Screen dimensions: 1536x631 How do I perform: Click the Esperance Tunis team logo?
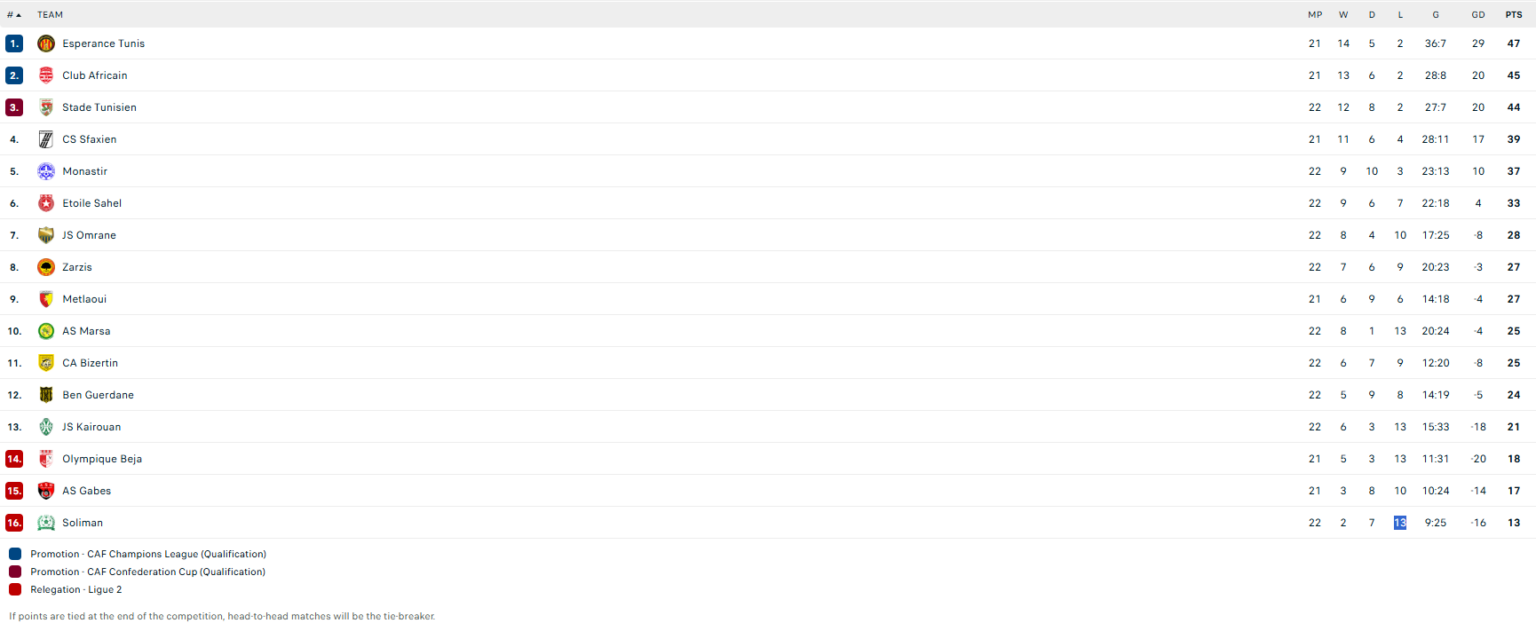[x=46, y=43]
